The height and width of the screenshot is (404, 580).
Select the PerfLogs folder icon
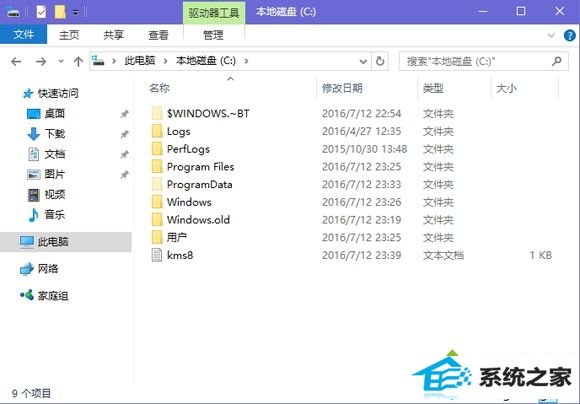point(157,149)
